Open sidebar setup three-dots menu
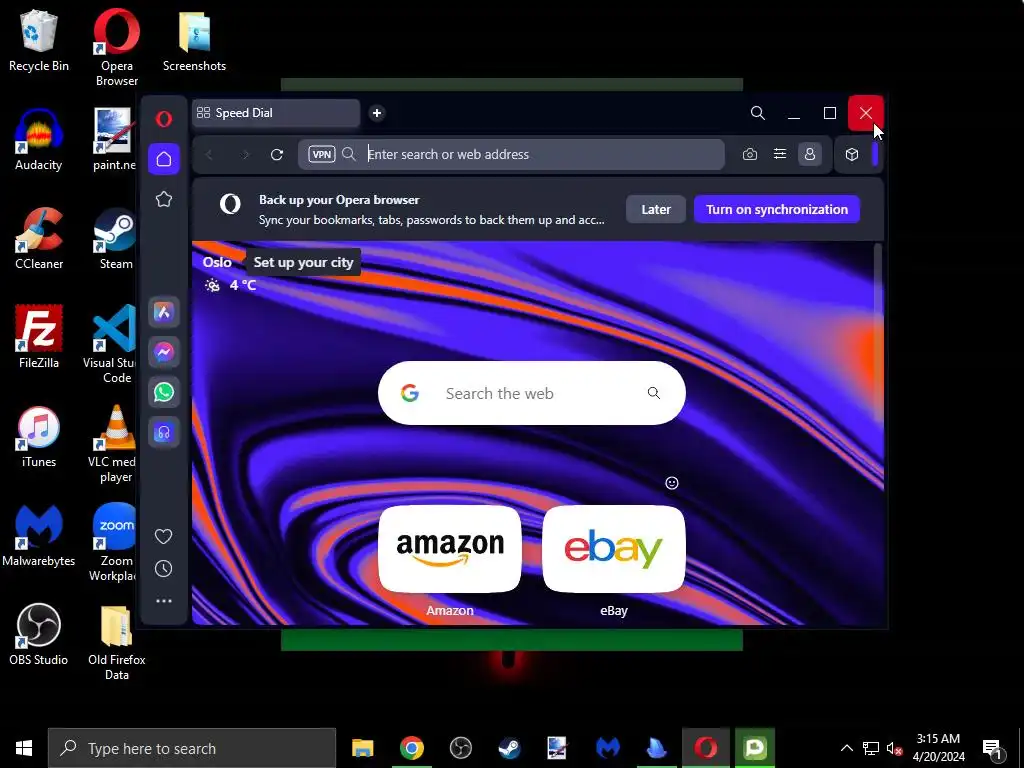The height and width of the screenshot is (768, 1024). tap(164, 601)
